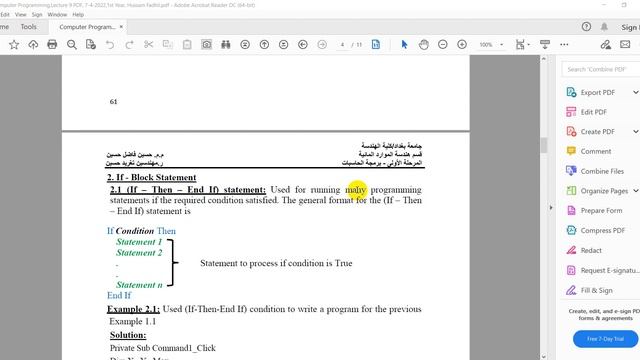Click the "2. If - Block Statement" heading
The image size is (640, 360).
152,178
